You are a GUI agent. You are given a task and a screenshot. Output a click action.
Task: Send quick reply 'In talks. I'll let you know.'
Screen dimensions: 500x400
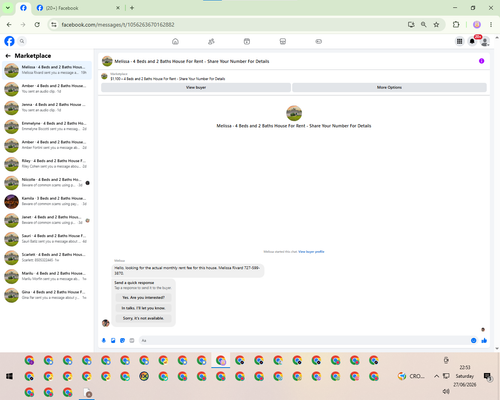pyautogui.click(x=143, y=308)
